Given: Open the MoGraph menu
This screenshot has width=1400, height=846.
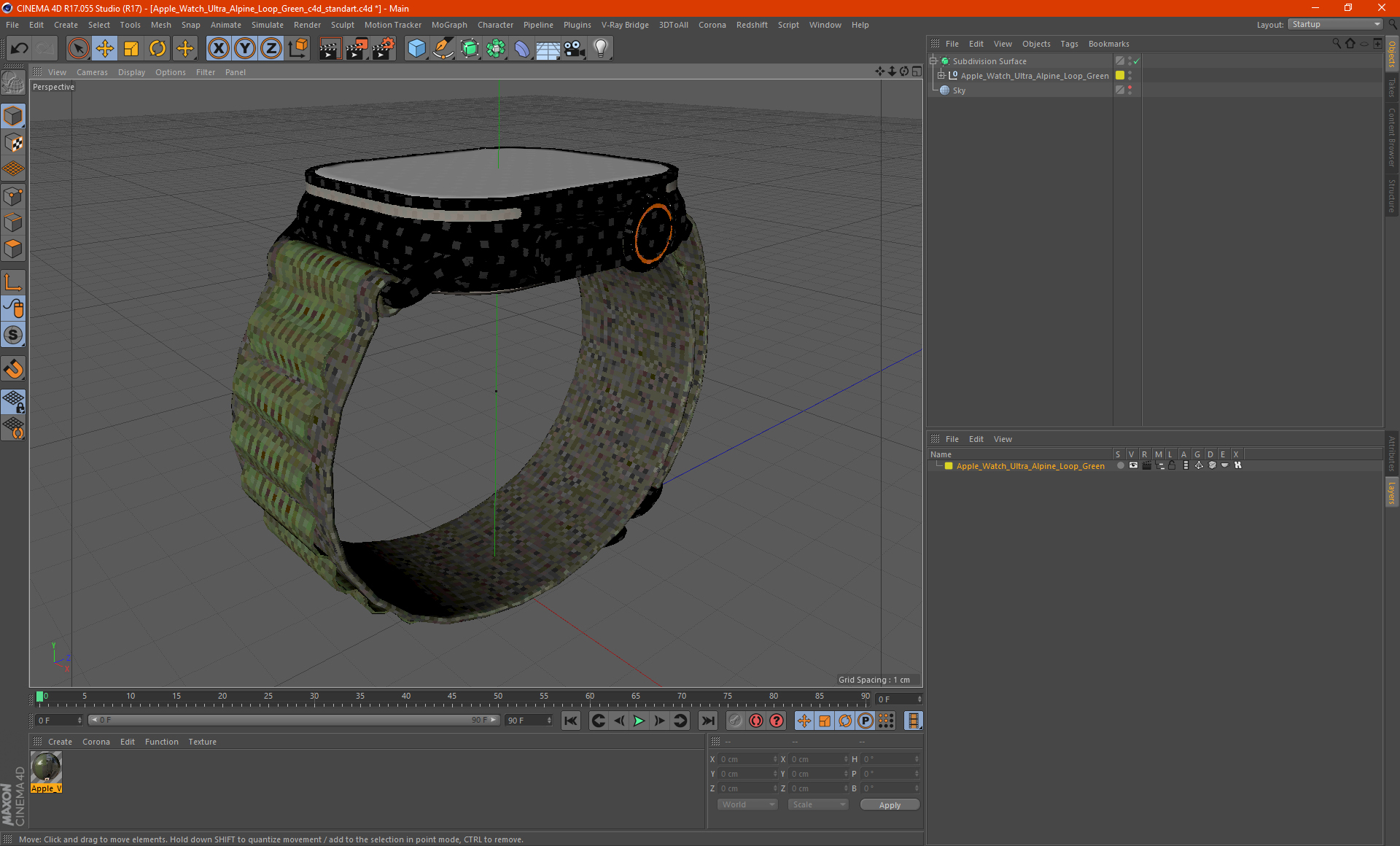Looking at the screenshot, I should [x=449, y=25].
